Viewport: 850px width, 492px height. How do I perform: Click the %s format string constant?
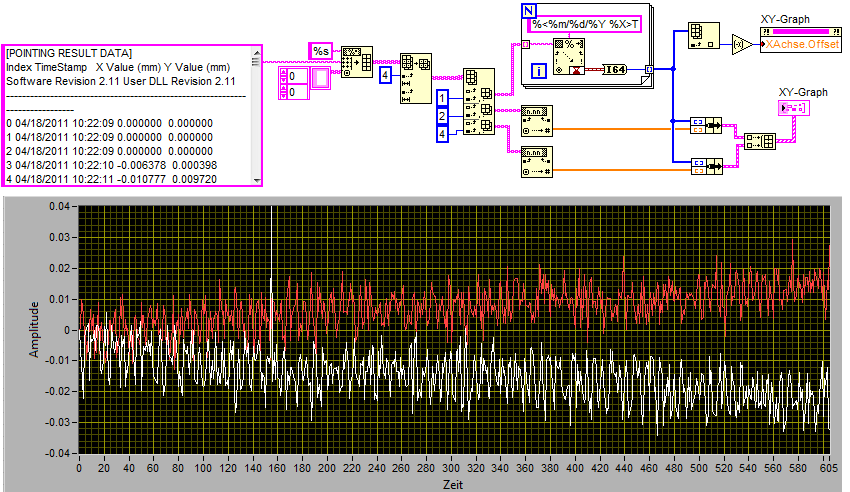coord(320,51)
